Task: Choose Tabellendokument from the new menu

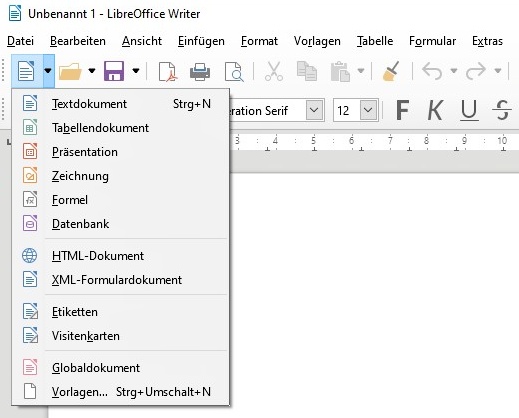Action: 121,128
